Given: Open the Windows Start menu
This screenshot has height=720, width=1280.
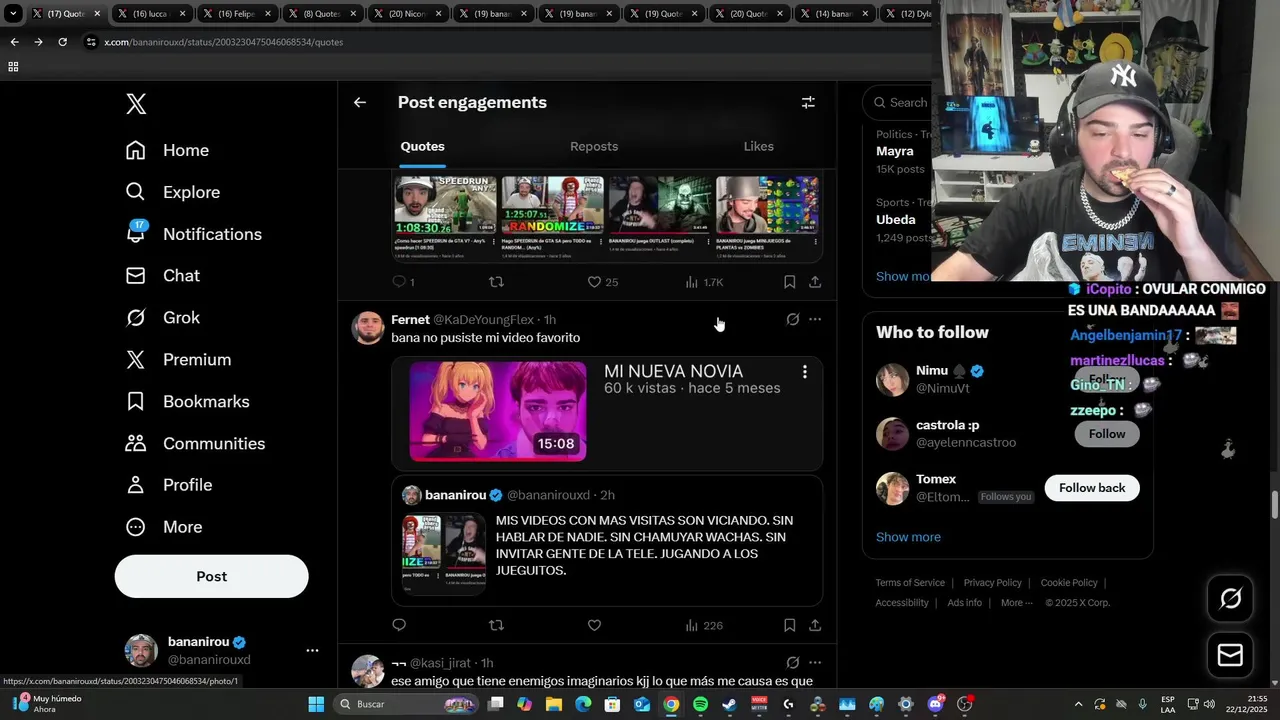Looking at the screenshot, I should [316, 704].
